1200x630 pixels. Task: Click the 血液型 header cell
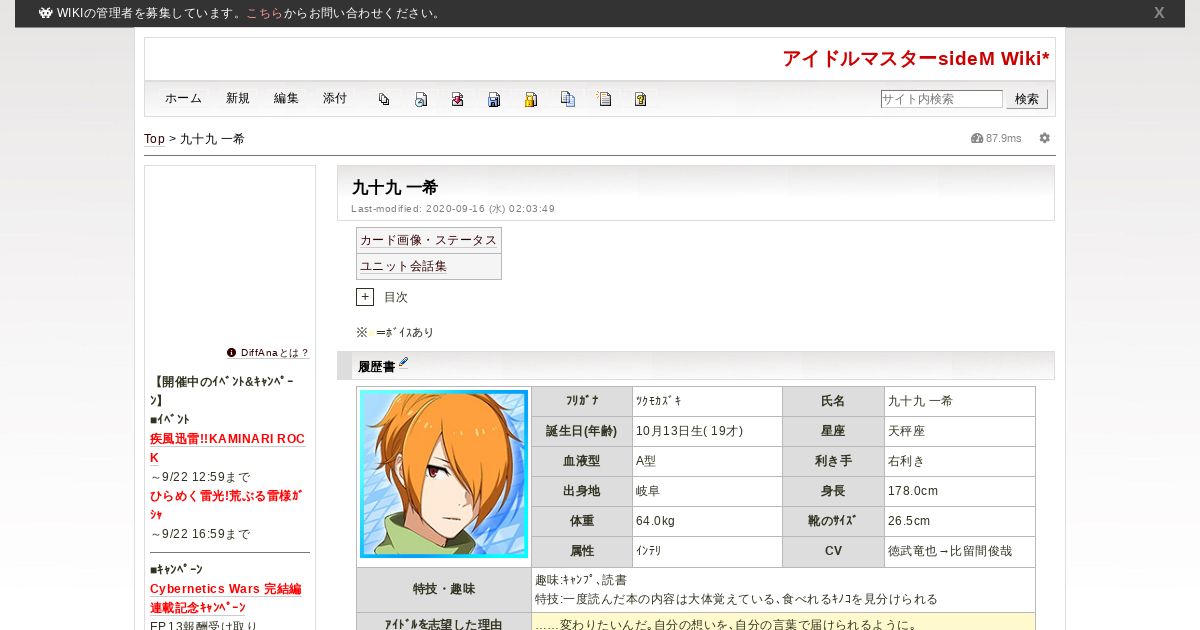coord(582,462)
